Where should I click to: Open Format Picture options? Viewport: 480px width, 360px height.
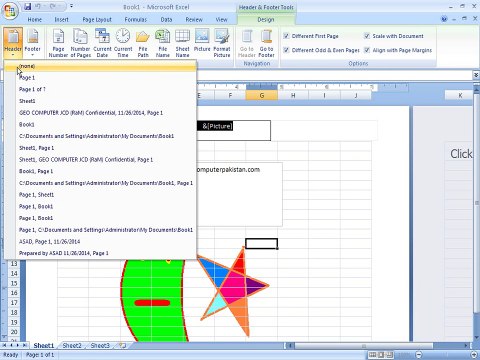(222, 43)
